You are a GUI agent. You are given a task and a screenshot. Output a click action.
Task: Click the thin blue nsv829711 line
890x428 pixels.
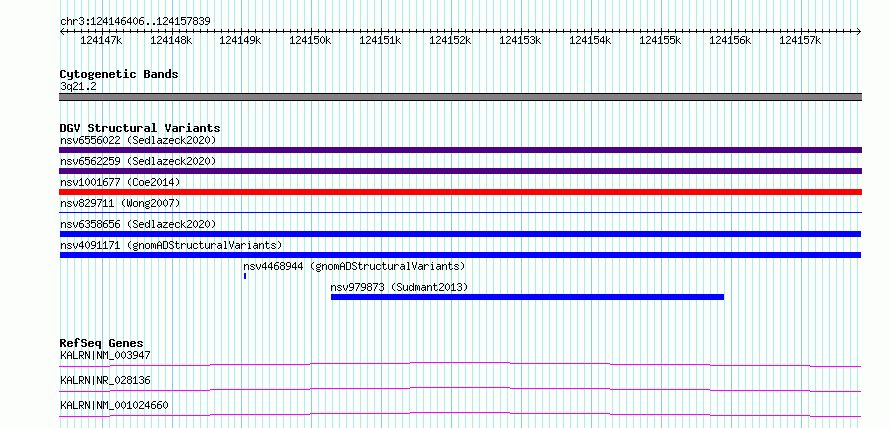click(x=460, y=213)
